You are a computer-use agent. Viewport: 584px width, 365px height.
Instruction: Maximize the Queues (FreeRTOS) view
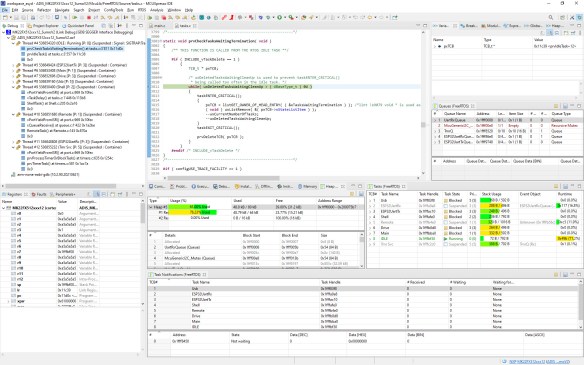579,106
